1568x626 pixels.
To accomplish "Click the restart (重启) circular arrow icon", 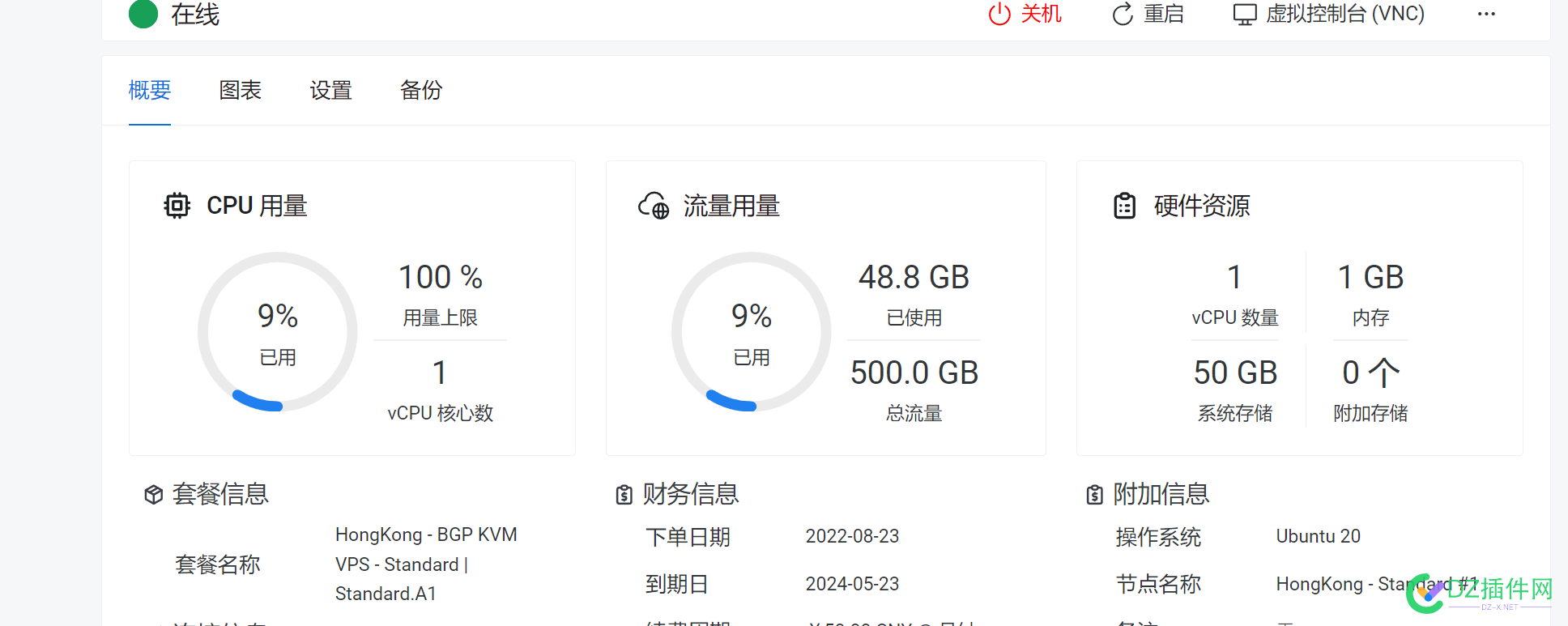I will click(1123, 14).
